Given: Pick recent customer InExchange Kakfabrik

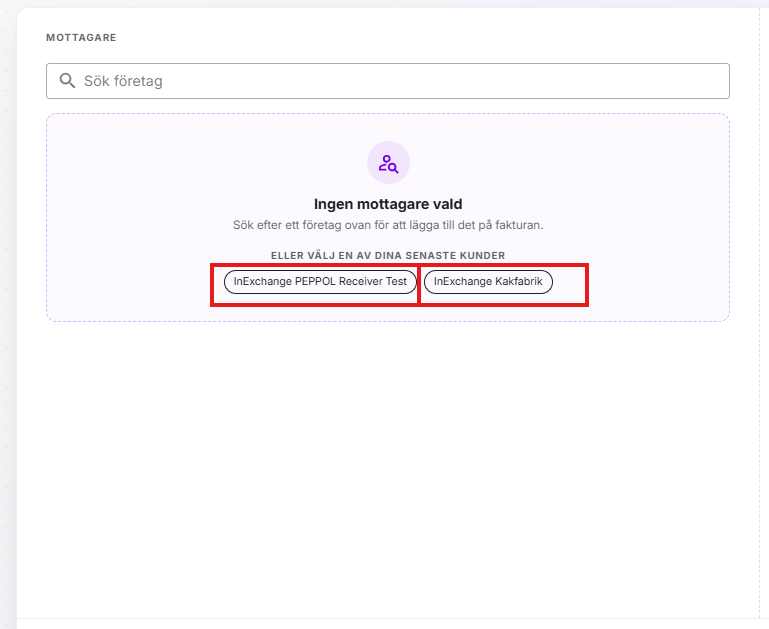Looking at the screenshot, I should click(x=488, y=282).
